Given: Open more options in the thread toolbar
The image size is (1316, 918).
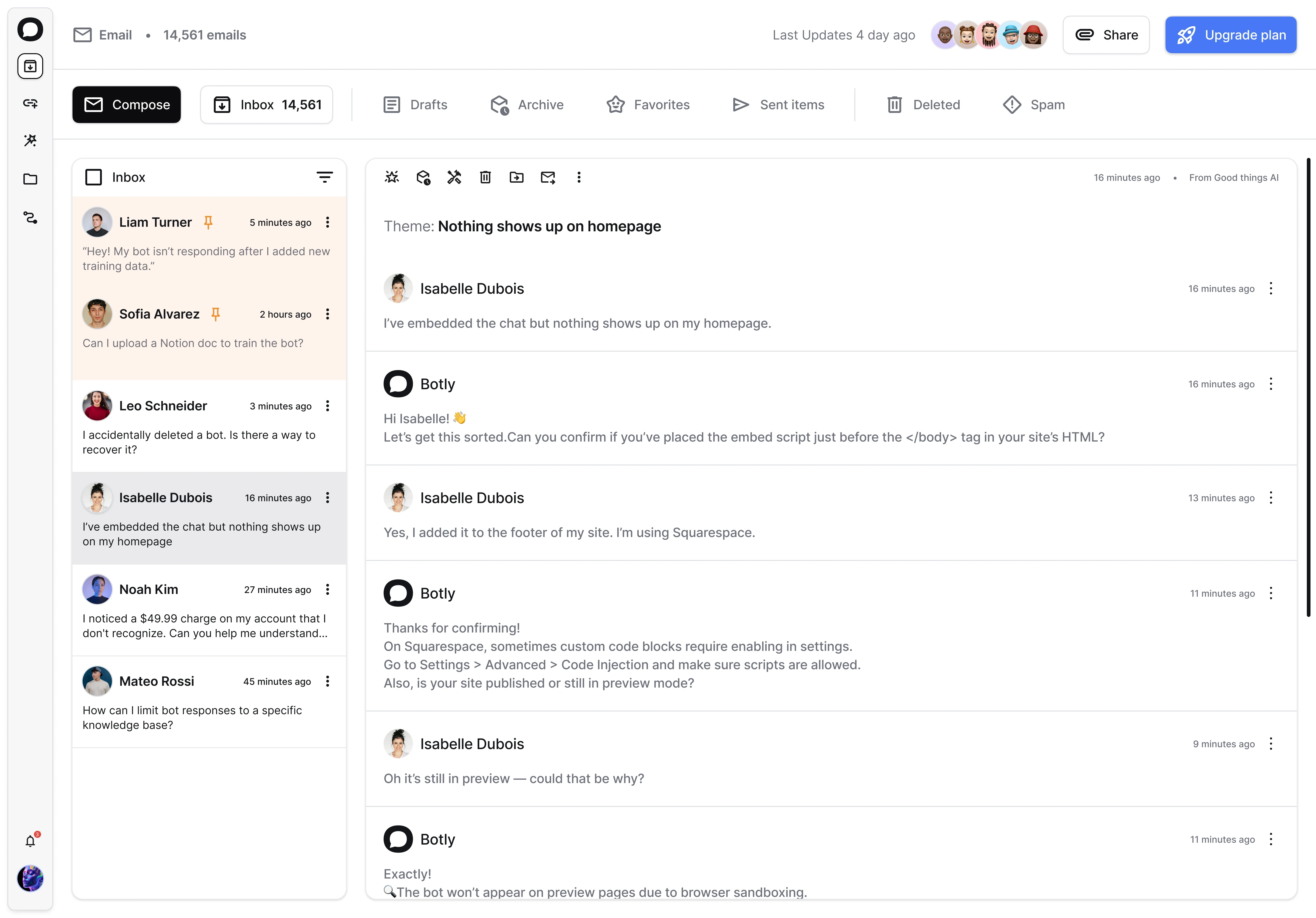Looking at the screenshot, I should (579, 177).
